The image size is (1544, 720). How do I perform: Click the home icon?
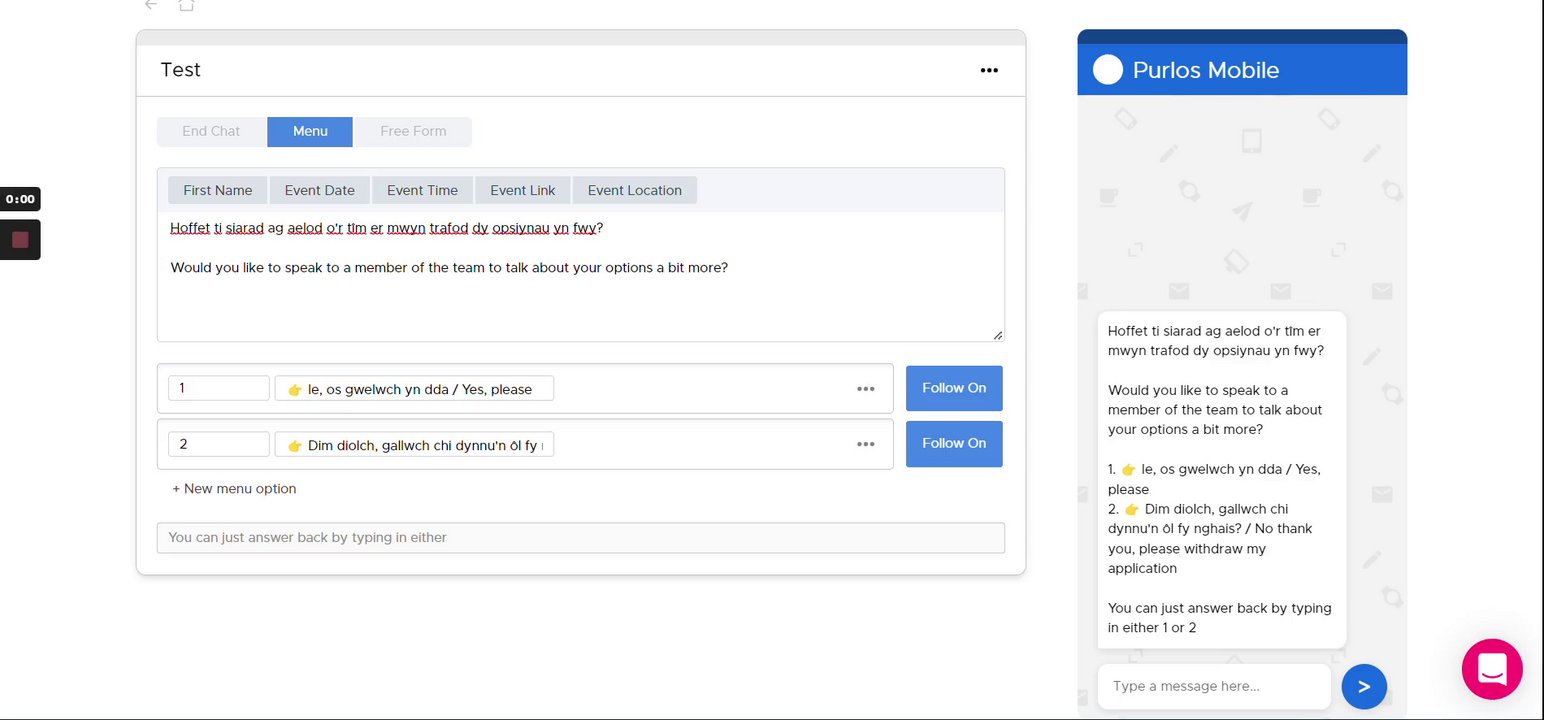[186, 5]
